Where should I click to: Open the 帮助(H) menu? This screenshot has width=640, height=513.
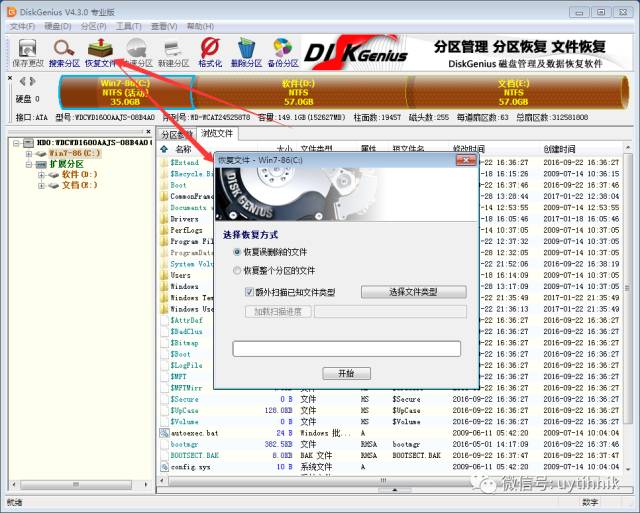(200, 27)
